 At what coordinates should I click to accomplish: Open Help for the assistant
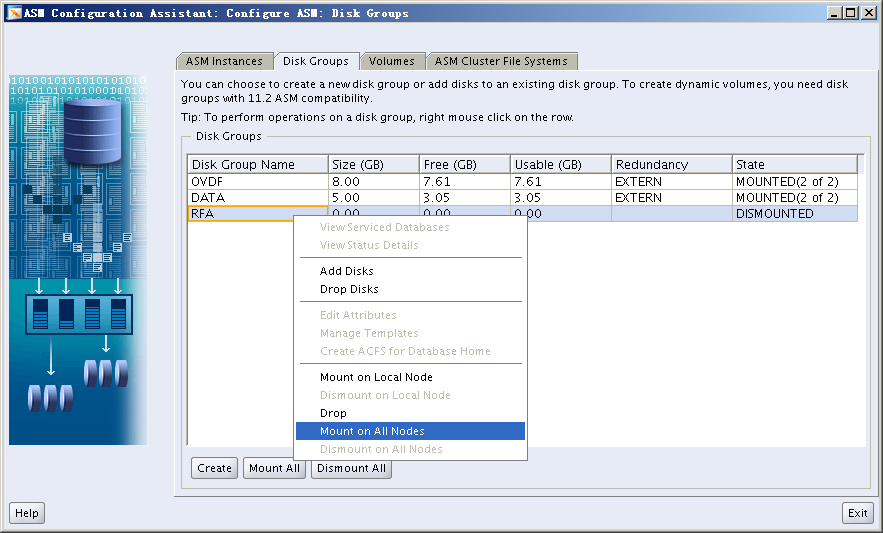pos(27,513)
